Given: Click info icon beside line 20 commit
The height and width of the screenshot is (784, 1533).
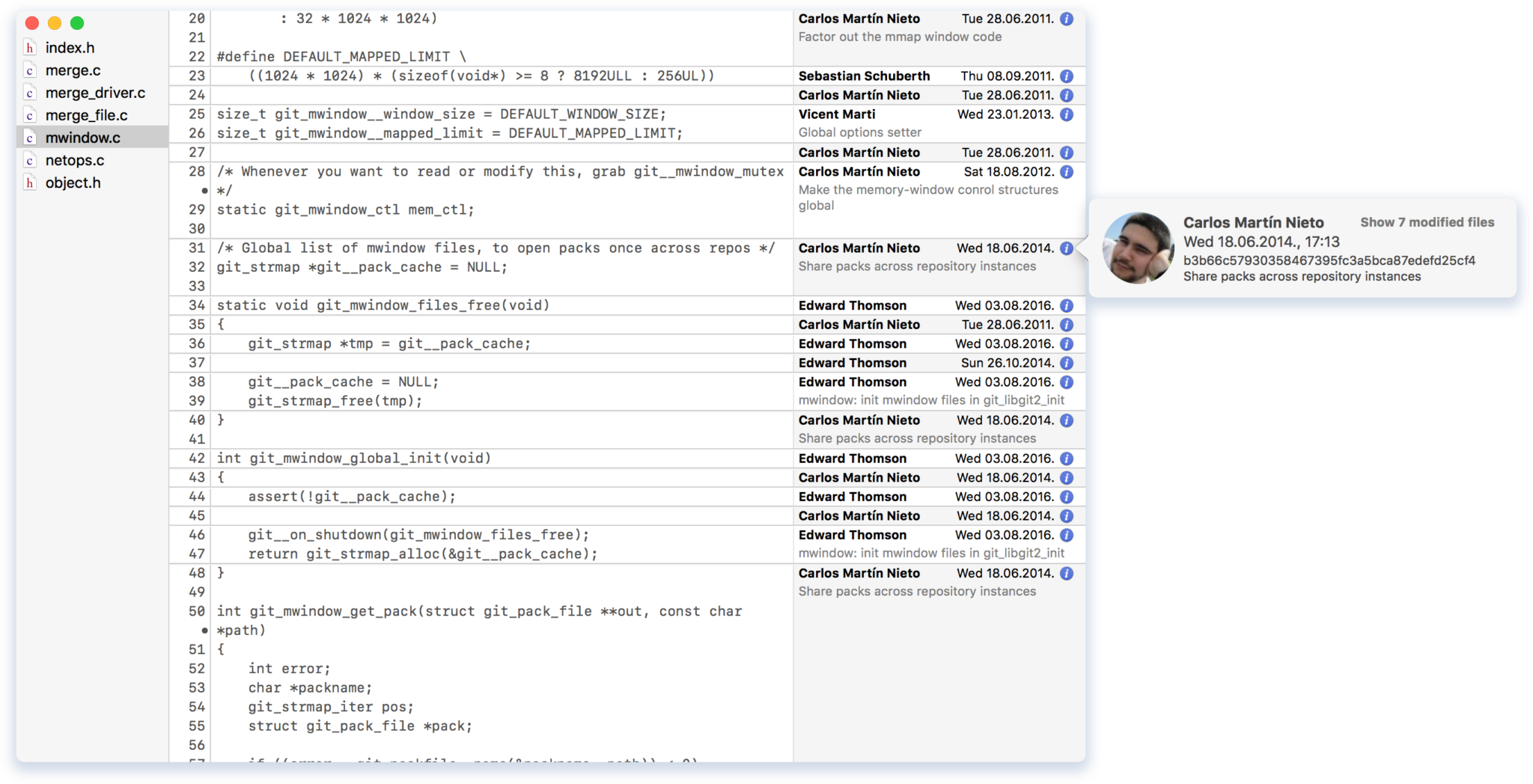Looking at the screenshot, I should tap(1067, 19).
